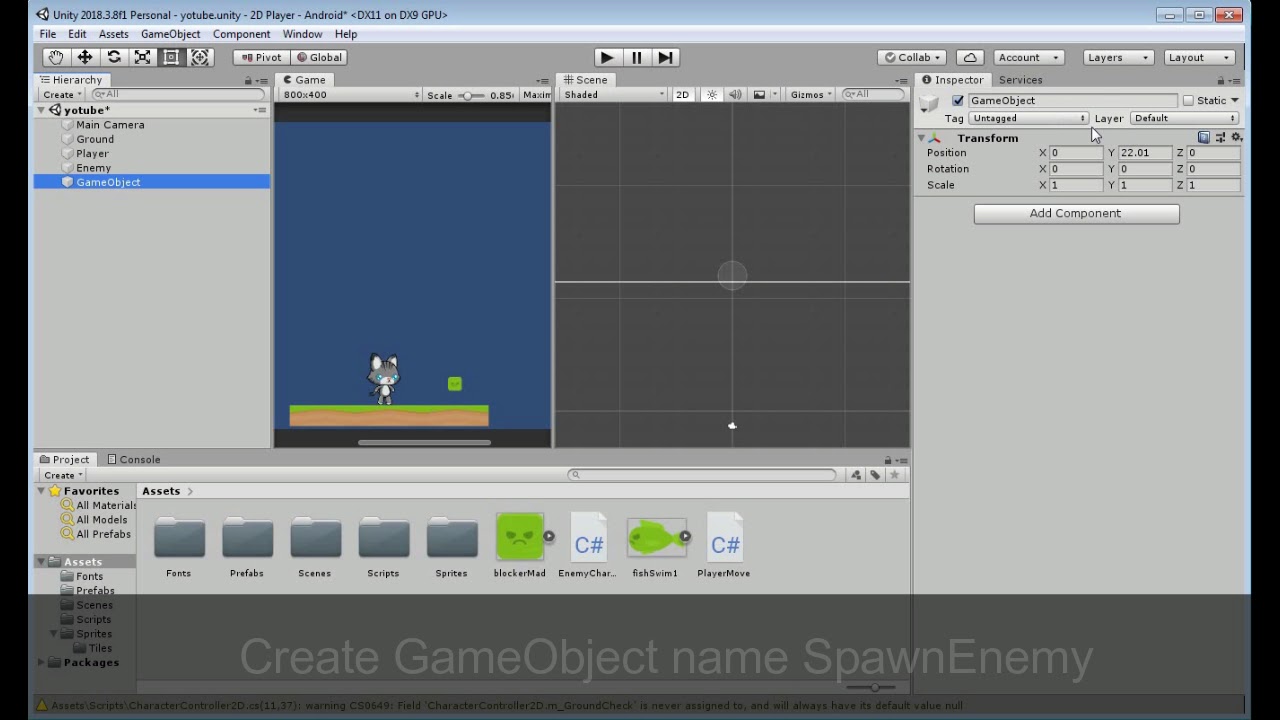Open the Static options dropdown arrow

point(1234,101)
